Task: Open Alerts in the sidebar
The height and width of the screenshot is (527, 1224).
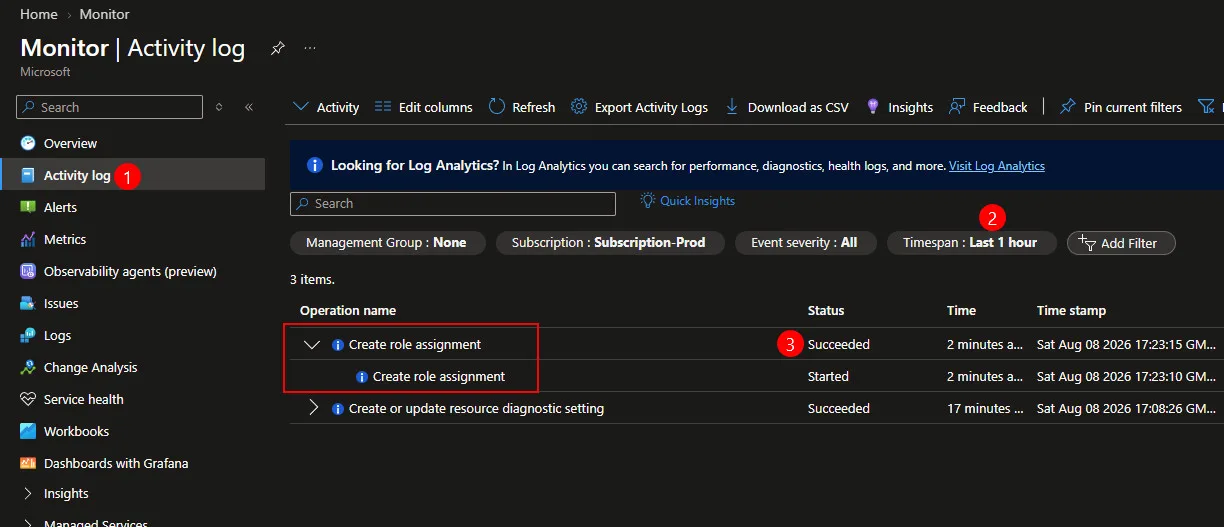Action: [x=60, y=207]
